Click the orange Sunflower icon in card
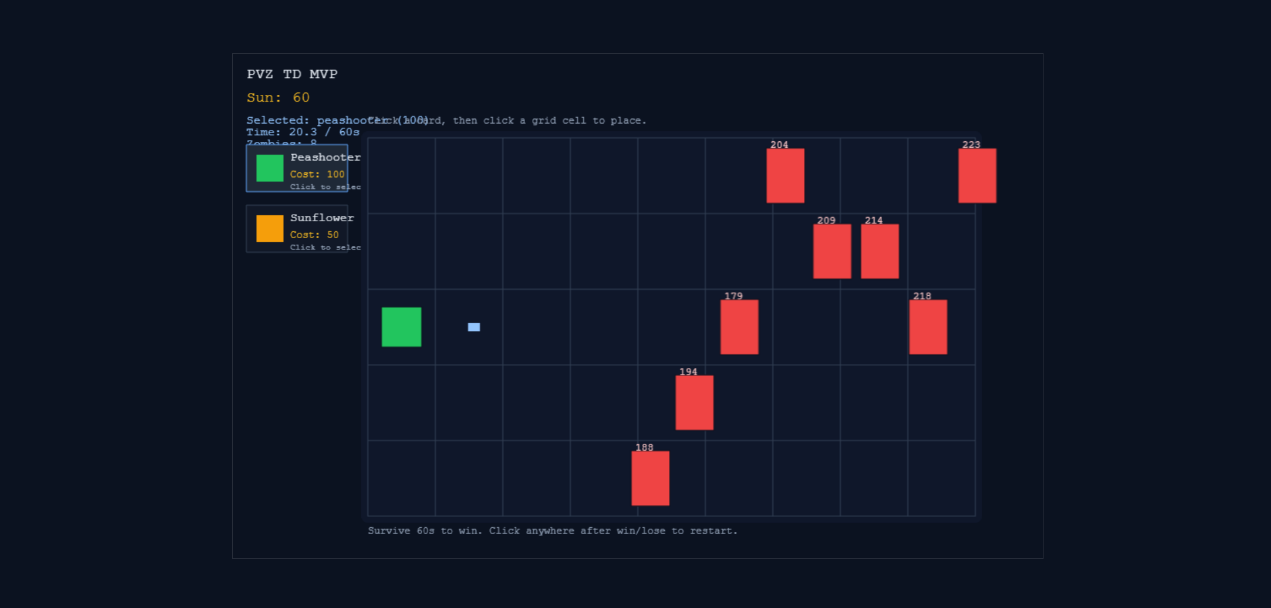The width and height of the screenshot is (1271, 608). point(270,229)
